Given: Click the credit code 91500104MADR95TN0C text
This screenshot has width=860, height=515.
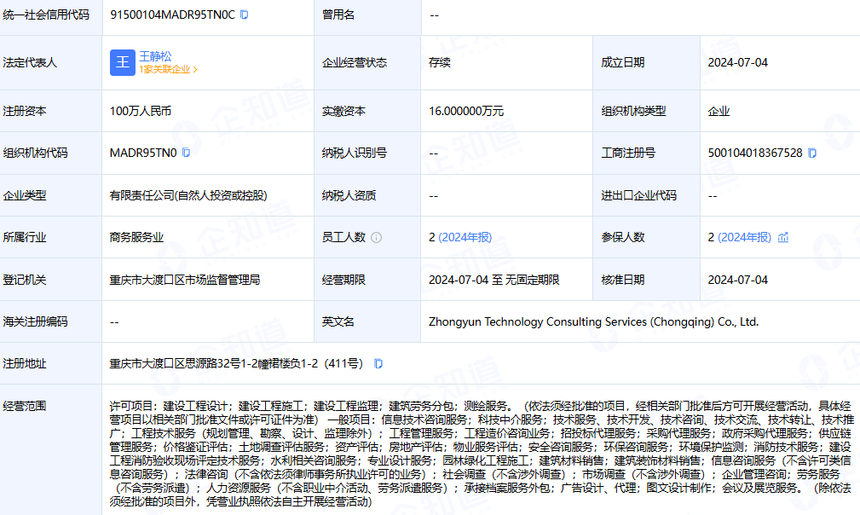Looking at the screenshot, I should tap(172, 15).
